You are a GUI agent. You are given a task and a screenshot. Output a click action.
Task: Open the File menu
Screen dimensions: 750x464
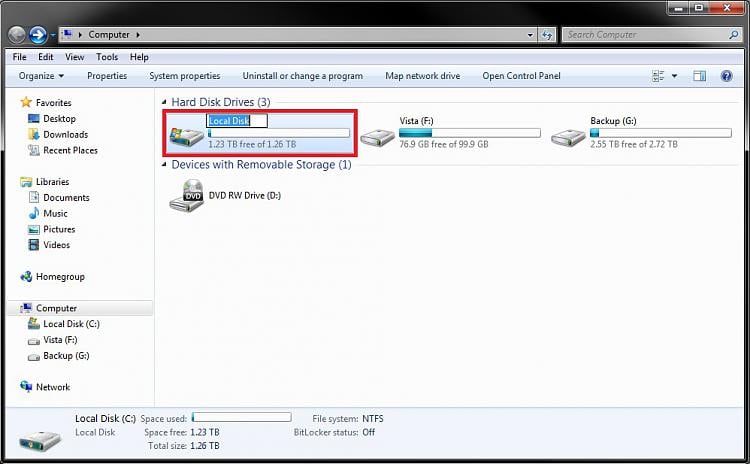(x=20, y=57)
